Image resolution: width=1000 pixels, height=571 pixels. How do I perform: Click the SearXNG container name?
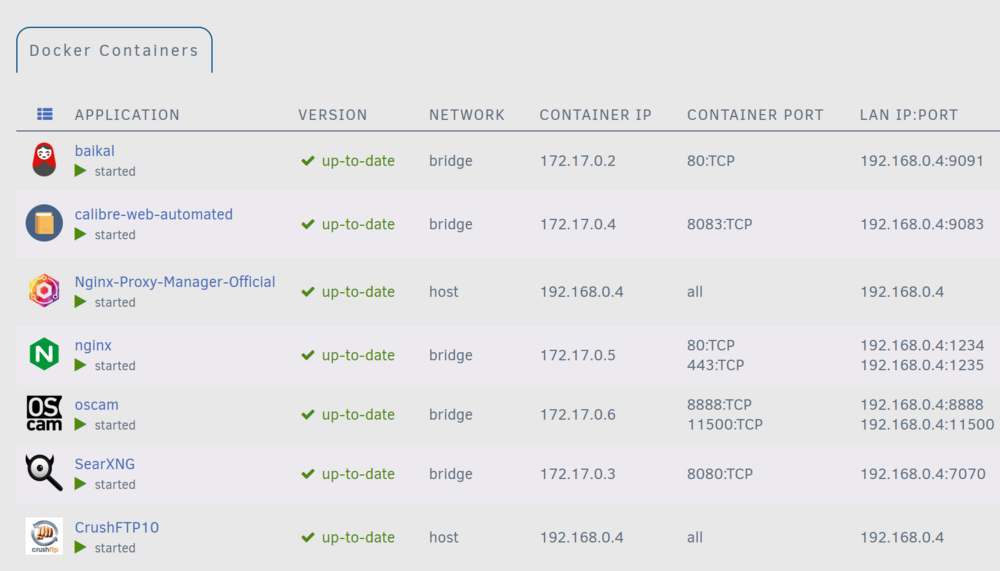(x=105, y=464)
